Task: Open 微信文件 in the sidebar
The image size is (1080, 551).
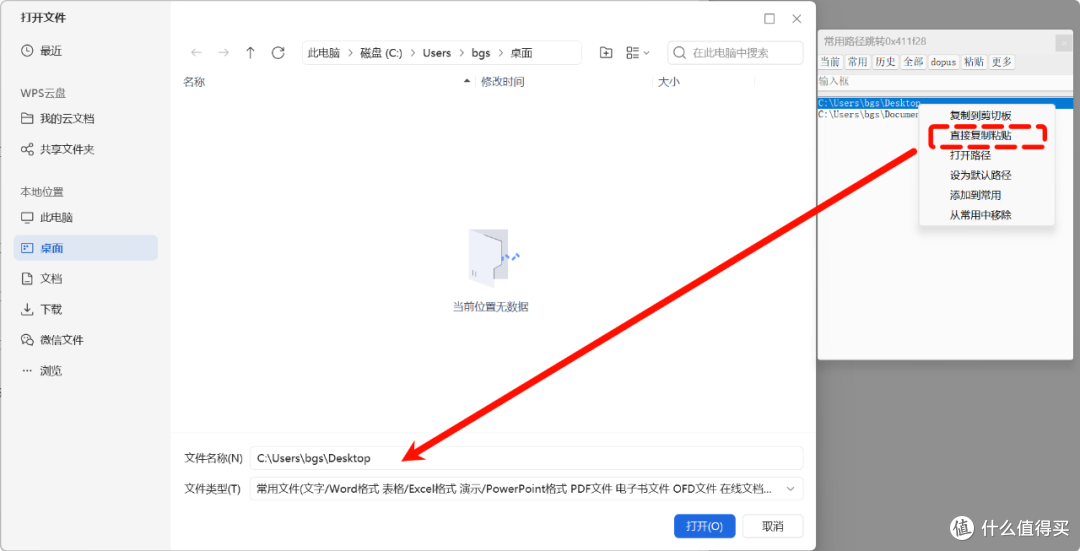Action: click(85, 340)
